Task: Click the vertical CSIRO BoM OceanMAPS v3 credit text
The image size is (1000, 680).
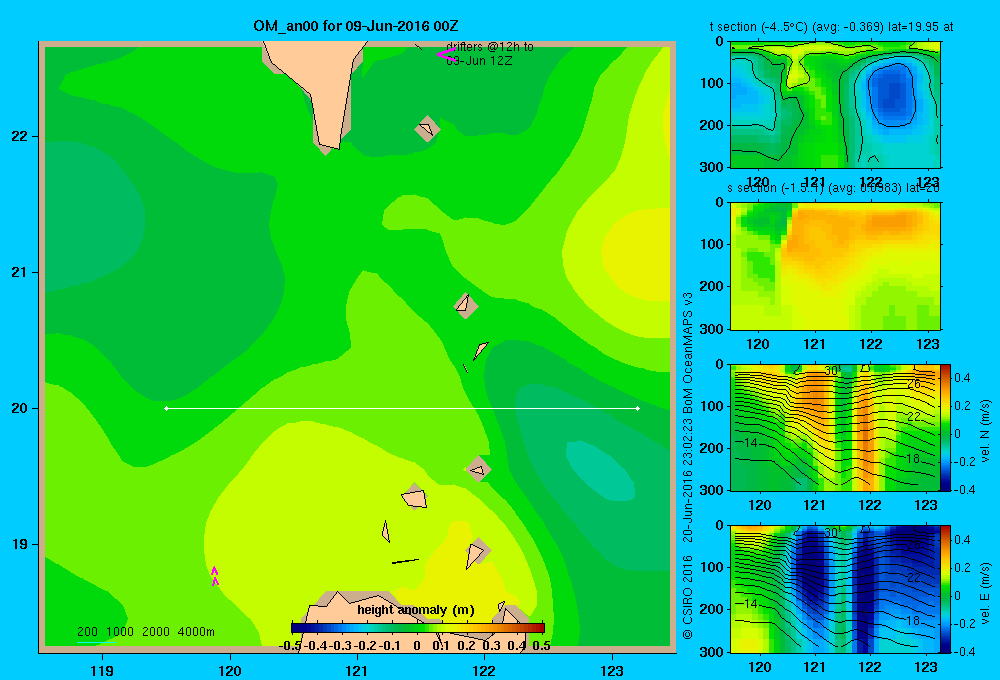Action: pos(688,466)
